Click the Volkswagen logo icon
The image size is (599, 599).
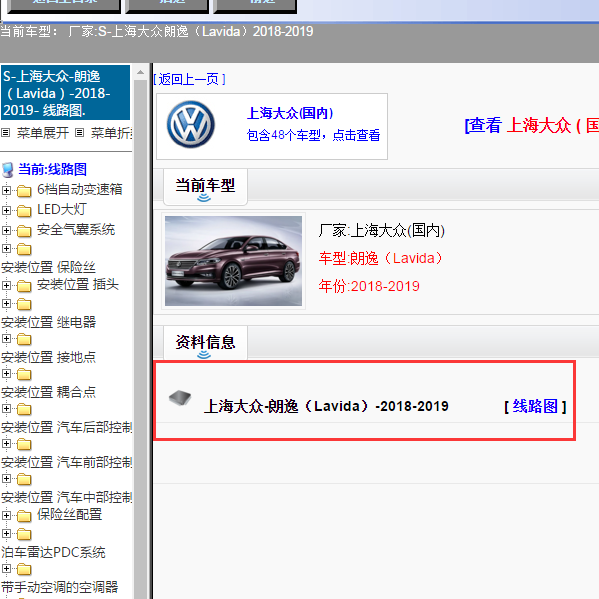coord(191,125)
